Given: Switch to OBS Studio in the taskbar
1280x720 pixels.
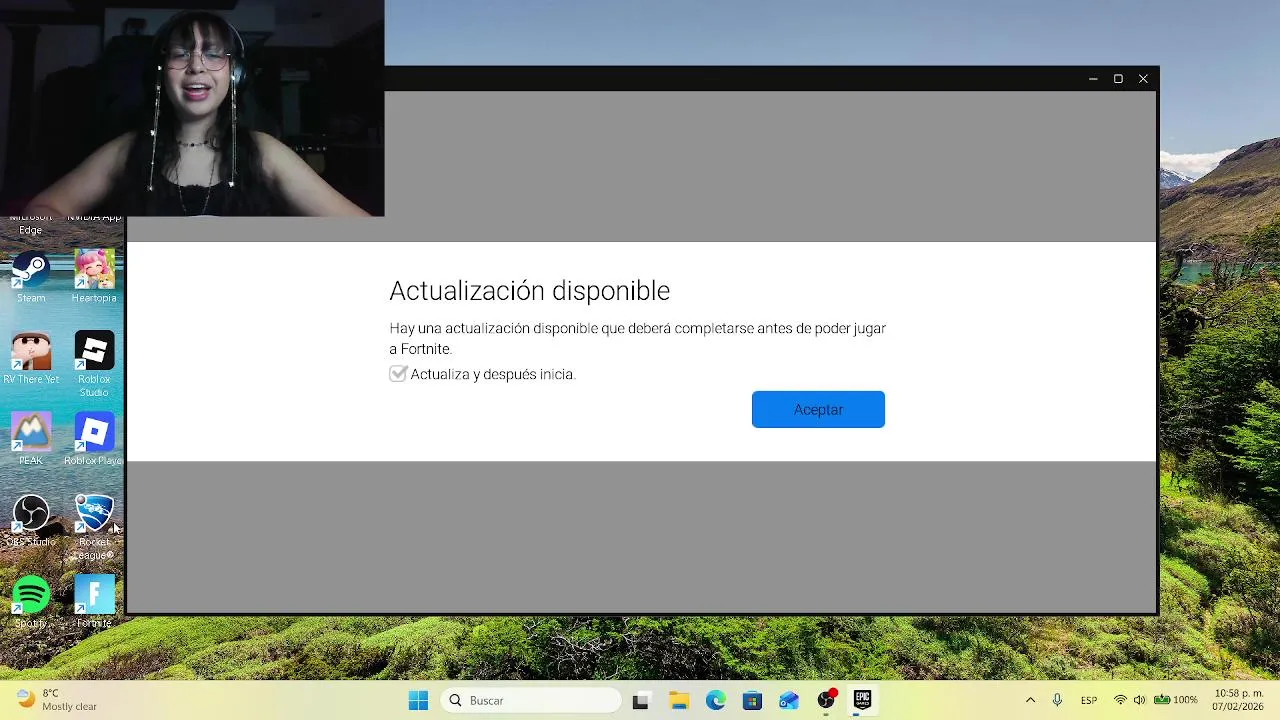Looking at the screenshot, I should point(826,700).
